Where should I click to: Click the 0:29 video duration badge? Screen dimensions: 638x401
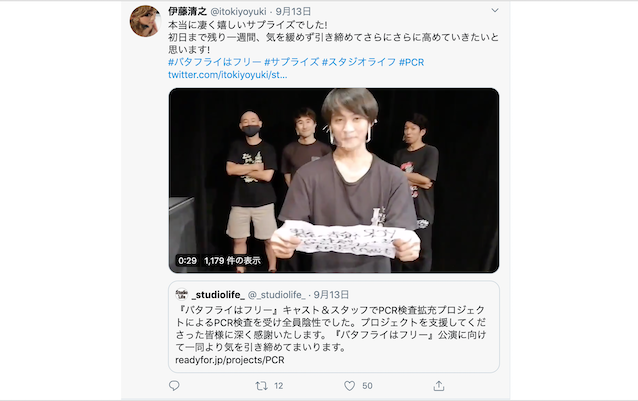pos(188,261)
